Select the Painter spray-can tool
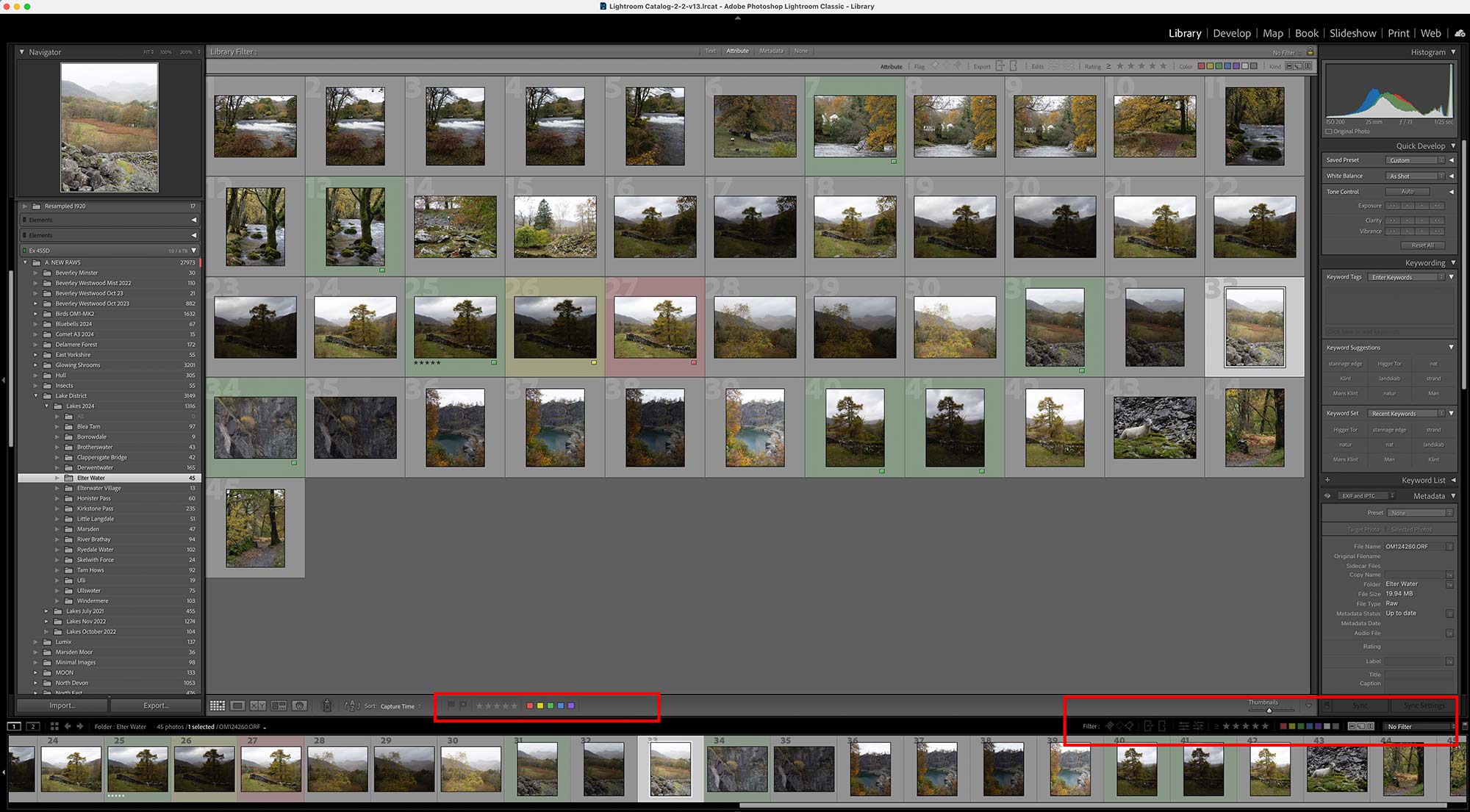The width and height of the screenshot is (1470, 812). click(x=327, y=705)
